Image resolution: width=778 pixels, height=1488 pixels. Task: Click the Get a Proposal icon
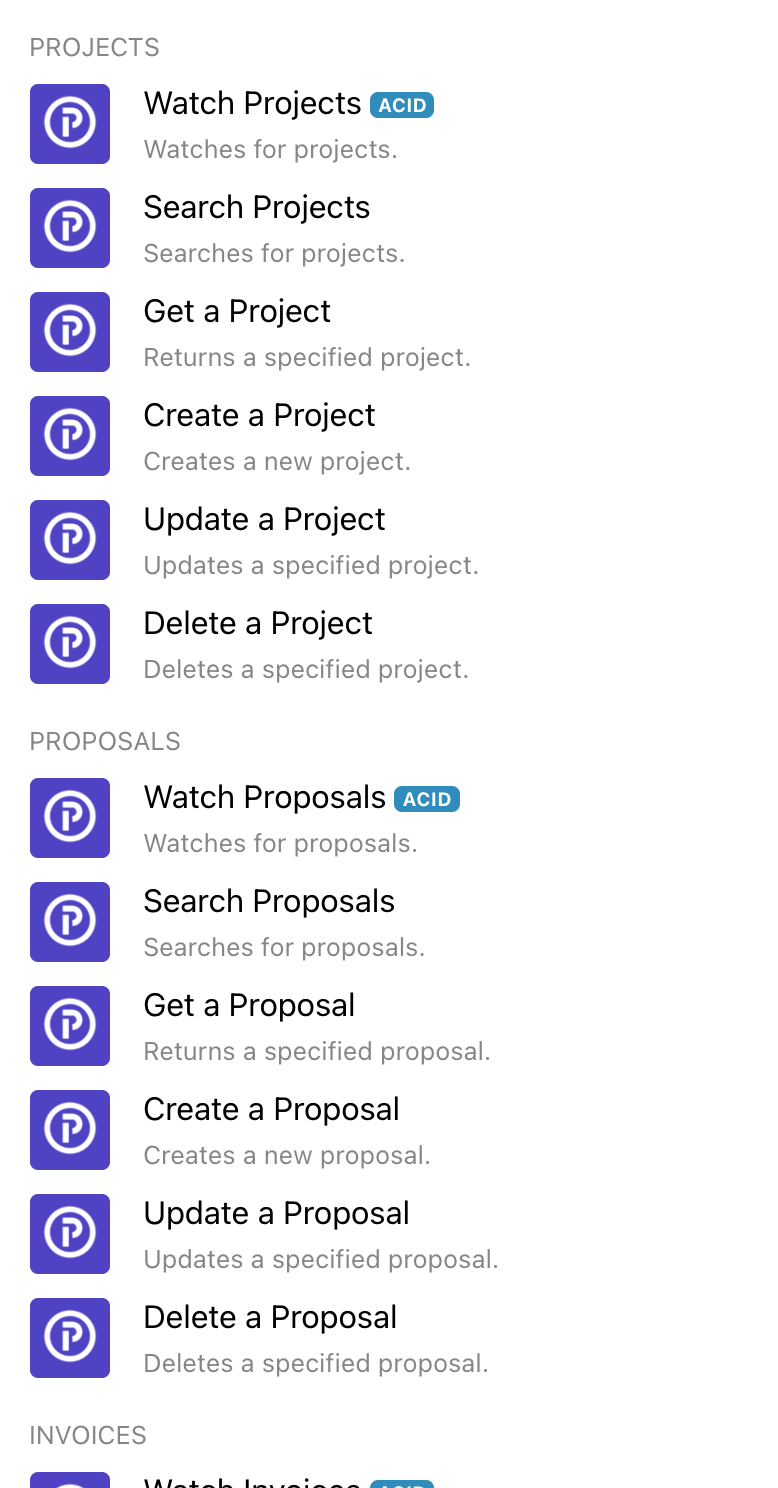tap(70, 1026)
